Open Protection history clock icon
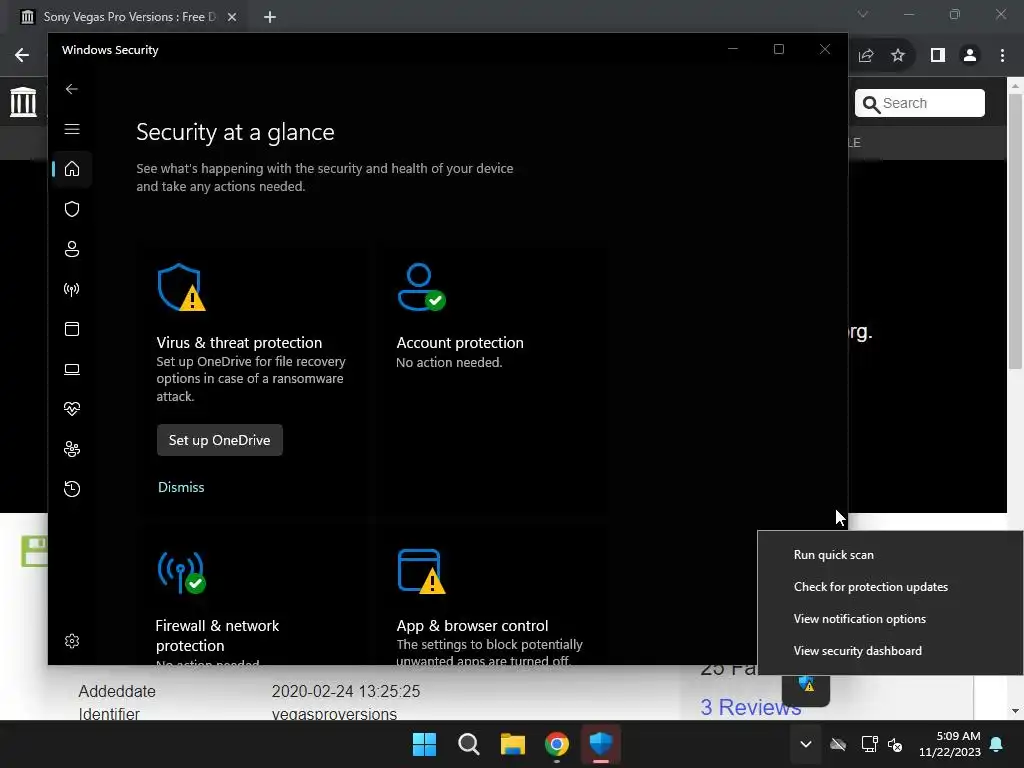Image resolution: width=1024 pixels, height=768 pixels. coord(72,488)
